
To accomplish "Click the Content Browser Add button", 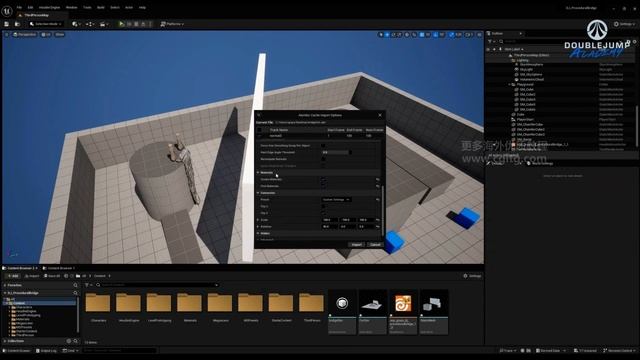I will 12,276.
